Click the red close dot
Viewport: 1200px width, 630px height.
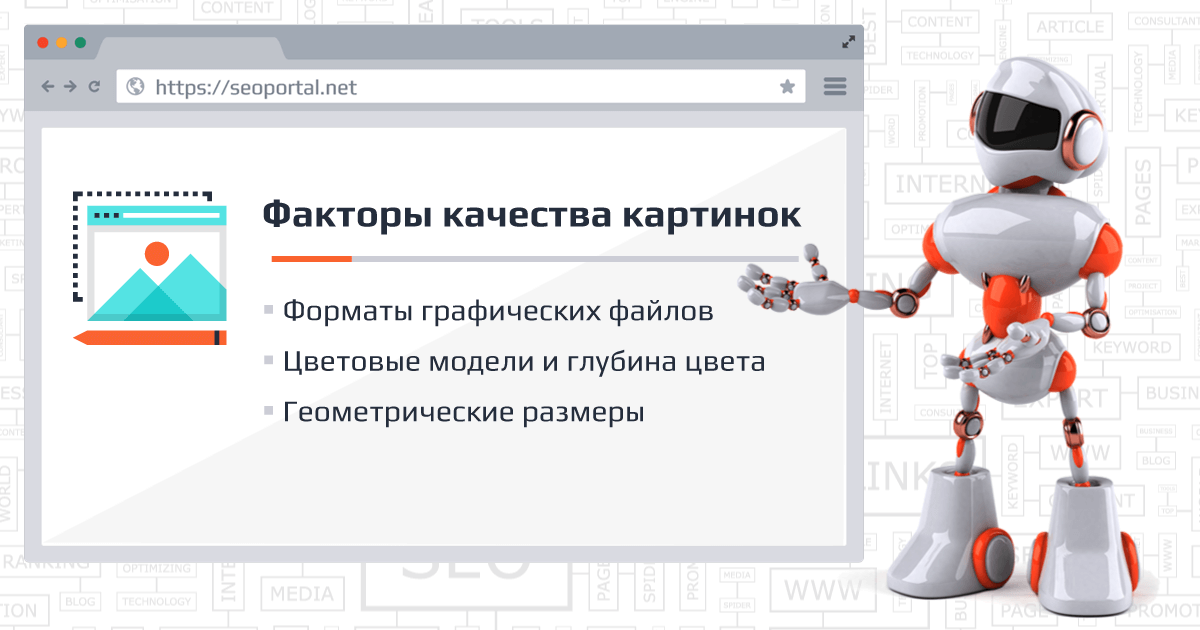[42, 43]
